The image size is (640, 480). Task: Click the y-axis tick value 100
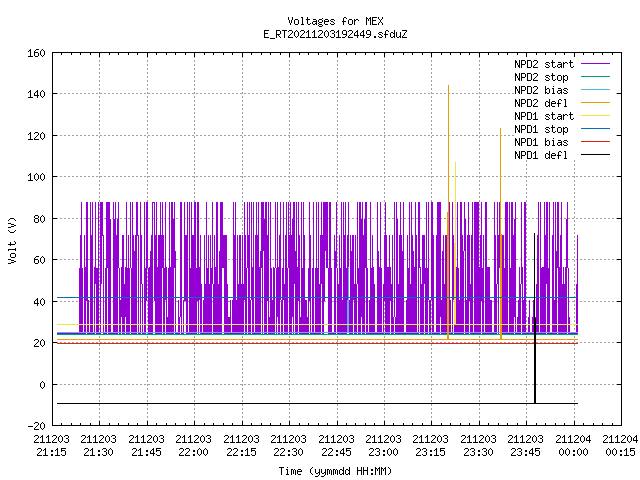[36, 177]
